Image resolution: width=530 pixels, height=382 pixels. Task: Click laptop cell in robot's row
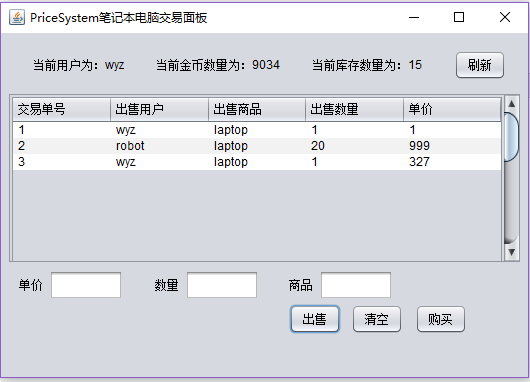[257, 146]
